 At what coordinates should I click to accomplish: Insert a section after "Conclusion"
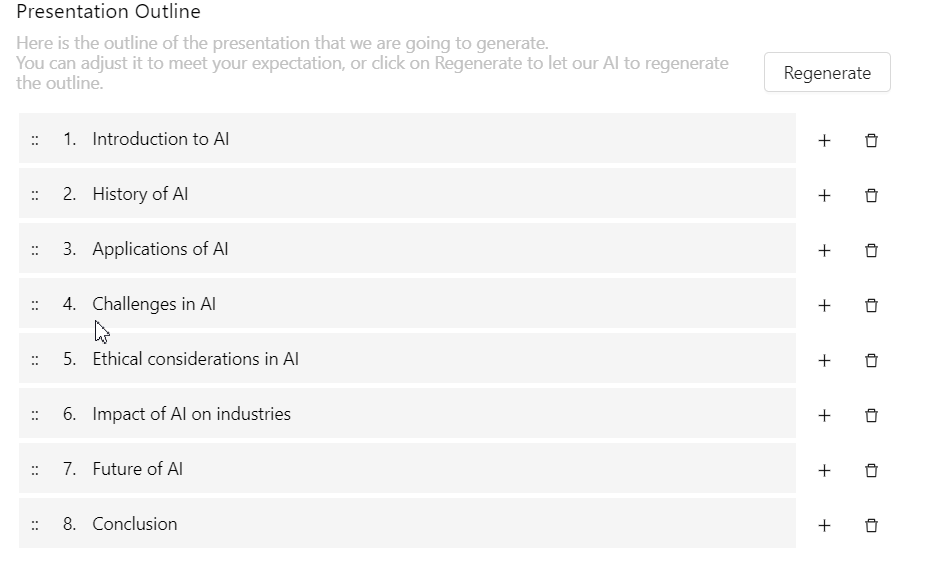click(824, 524)
